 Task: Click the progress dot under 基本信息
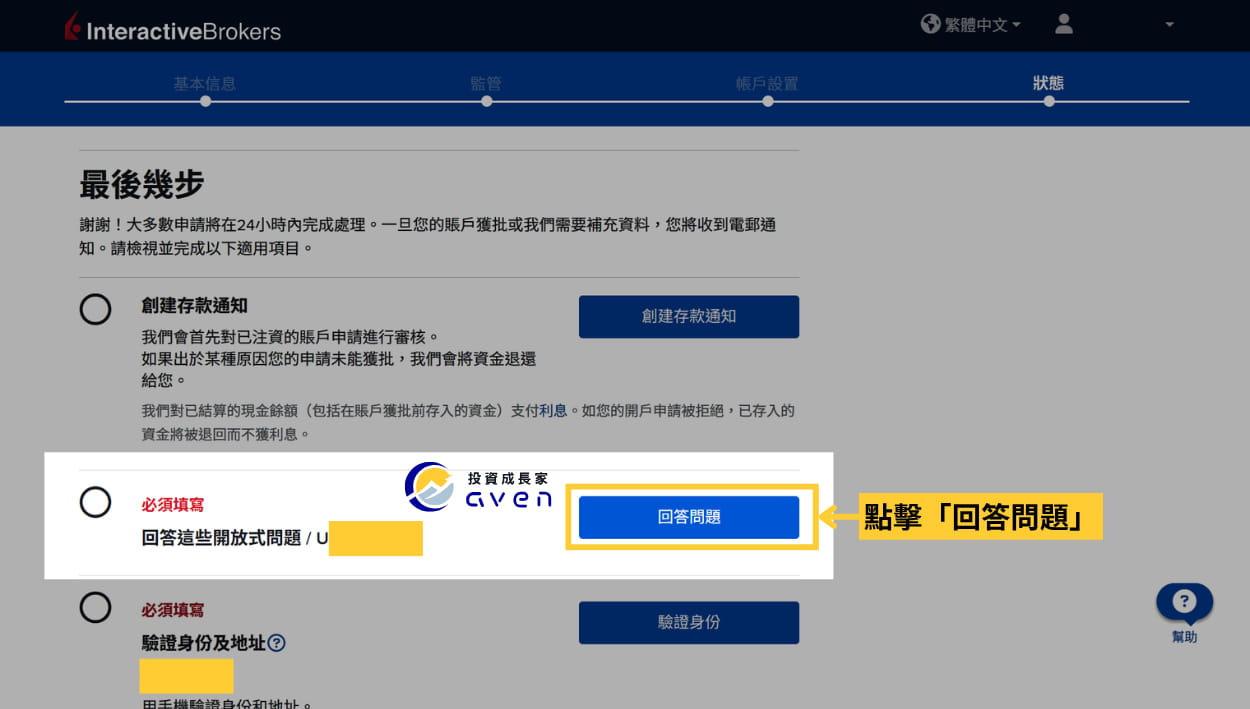pos(205,101)
